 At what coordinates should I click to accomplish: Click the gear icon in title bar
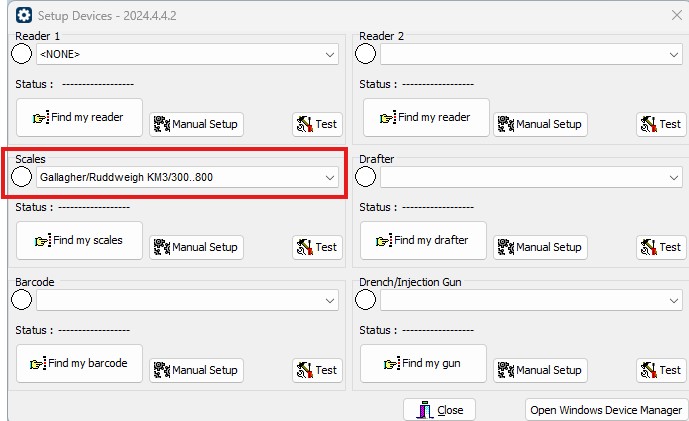click(x=24, y=15)
